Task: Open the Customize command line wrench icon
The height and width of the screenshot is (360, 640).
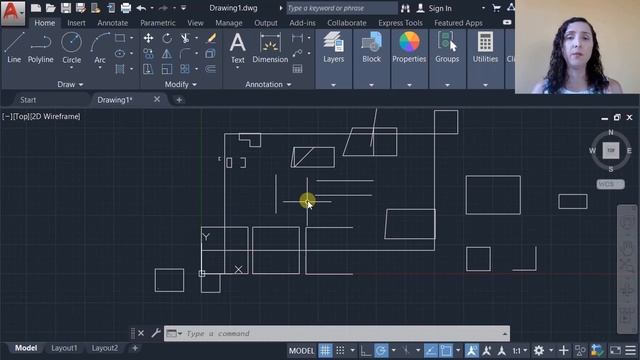Action: tap(156, 333)
